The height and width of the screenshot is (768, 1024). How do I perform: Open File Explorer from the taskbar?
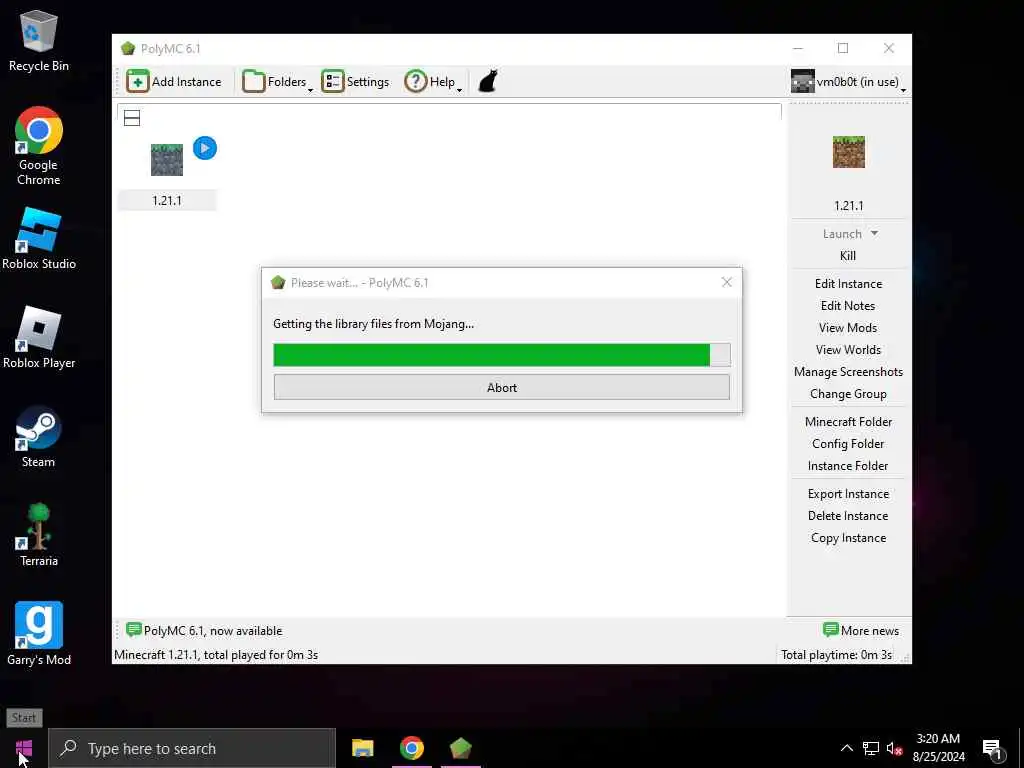(362, 748)
